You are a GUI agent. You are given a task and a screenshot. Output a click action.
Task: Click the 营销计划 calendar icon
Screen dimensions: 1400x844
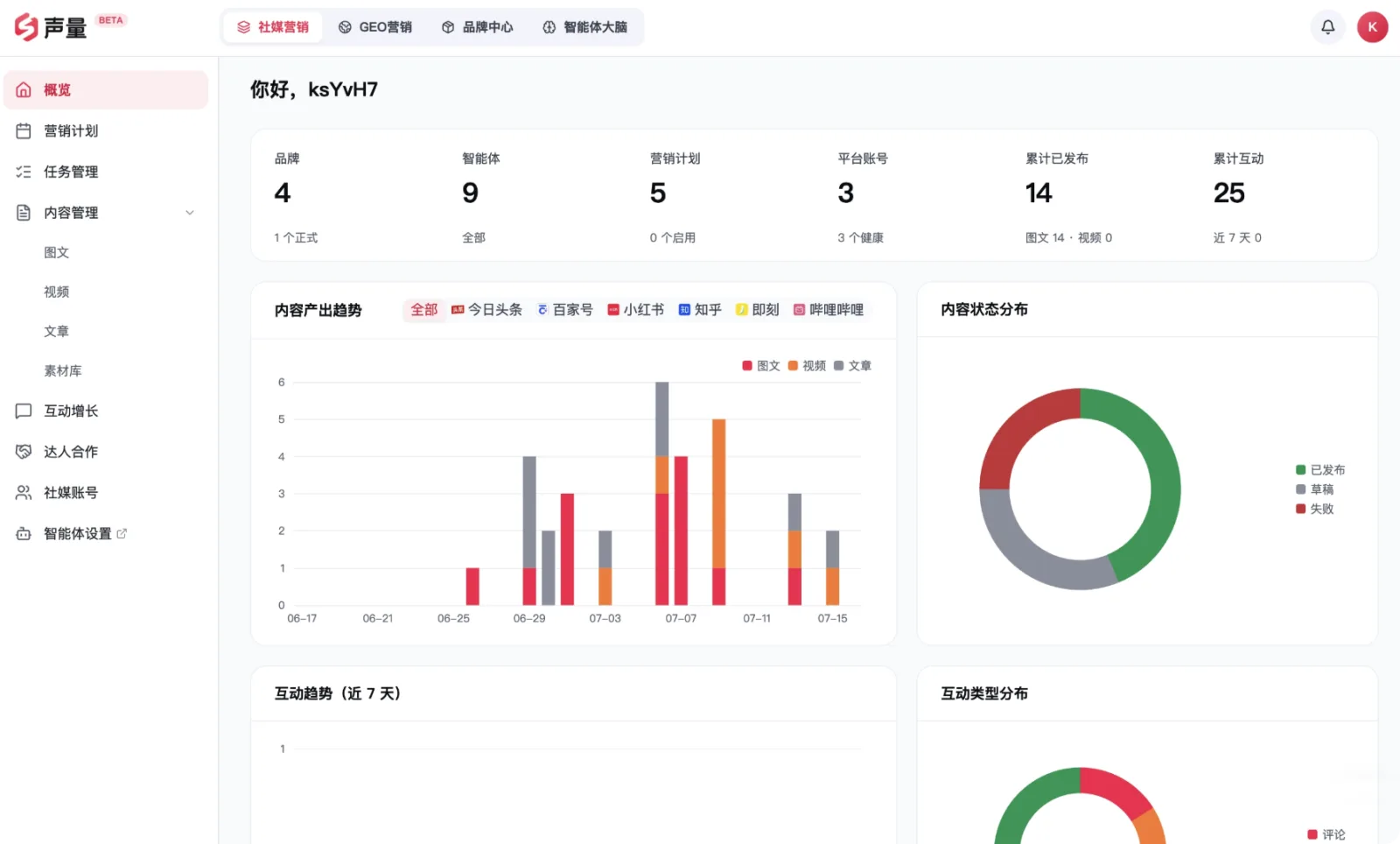(24, 130)
